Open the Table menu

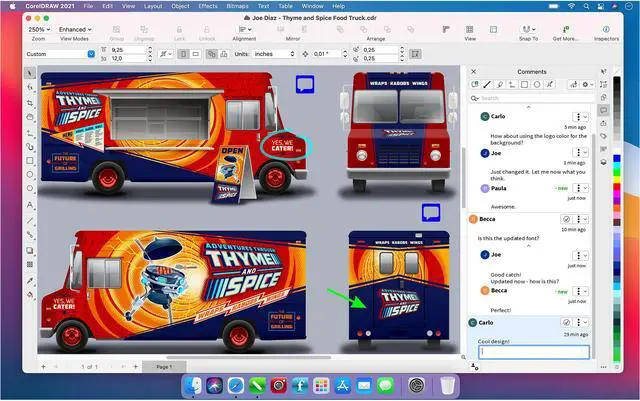point(285,6)
